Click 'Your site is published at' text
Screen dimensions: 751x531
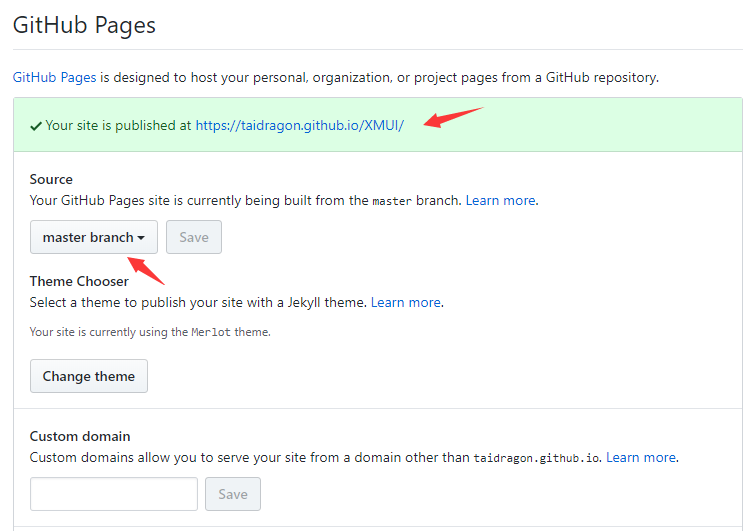118,125
